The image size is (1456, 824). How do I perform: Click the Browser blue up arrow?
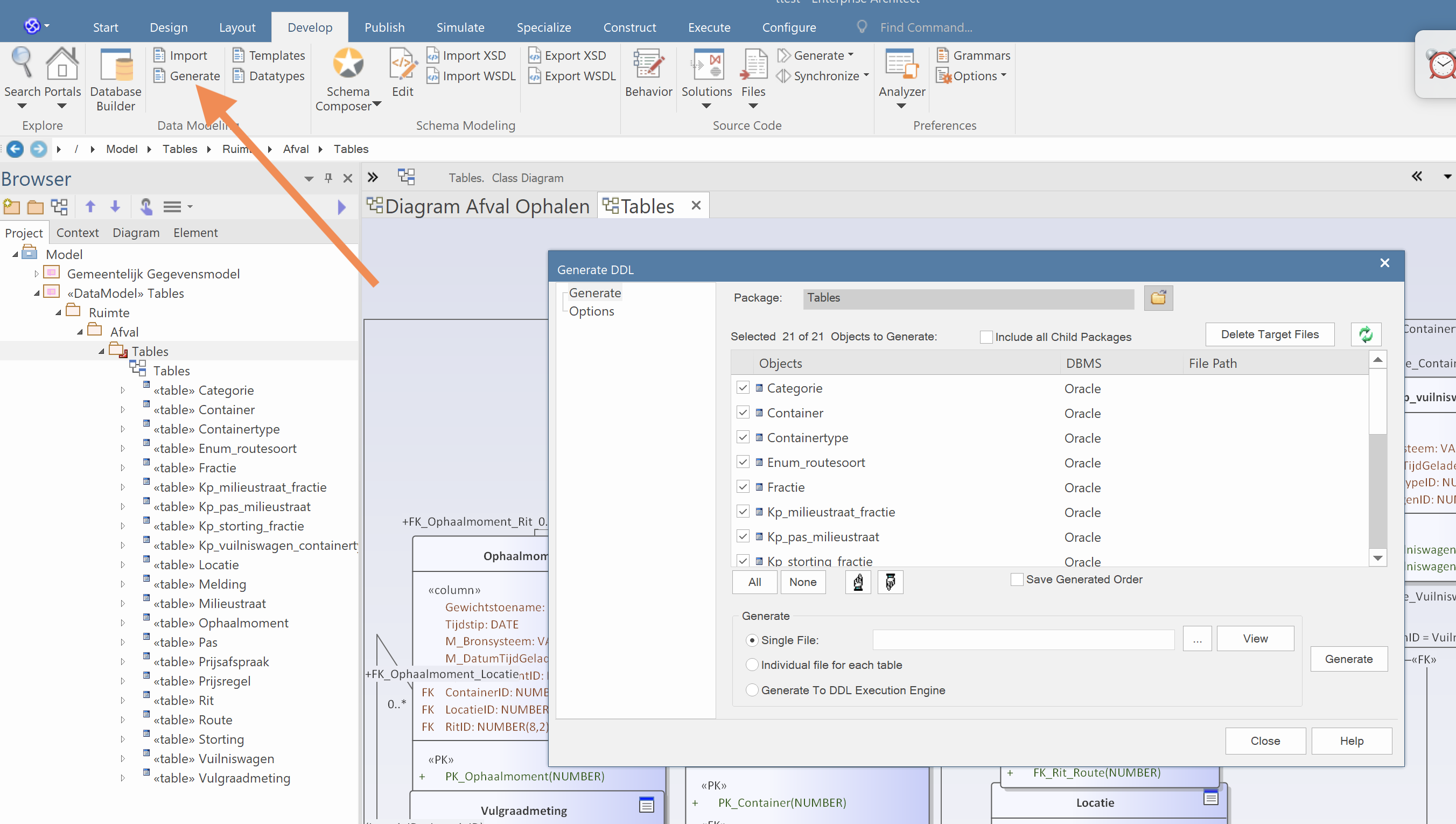tap(90, 207)
